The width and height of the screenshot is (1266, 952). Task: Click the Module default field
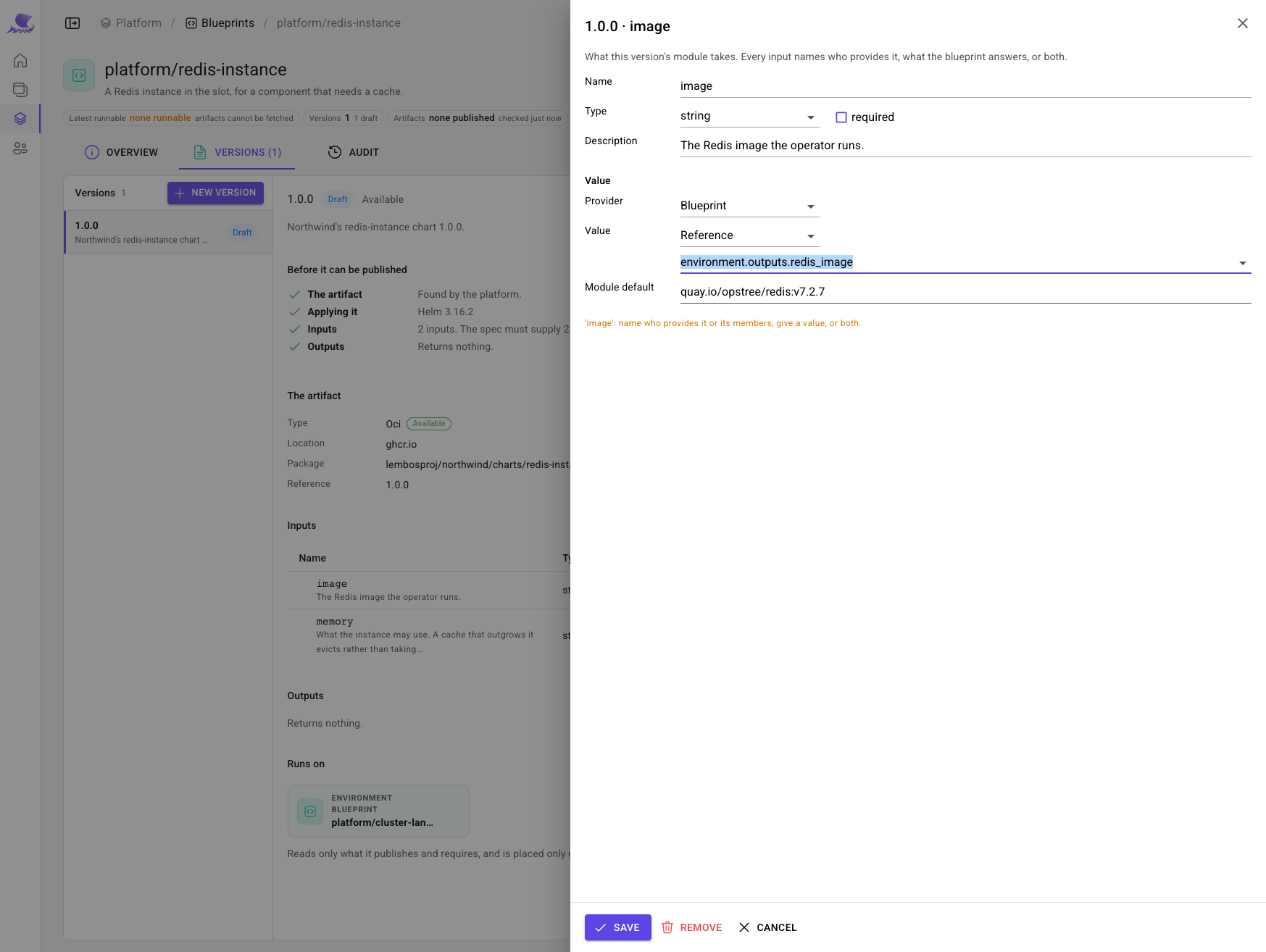(965, 292)
